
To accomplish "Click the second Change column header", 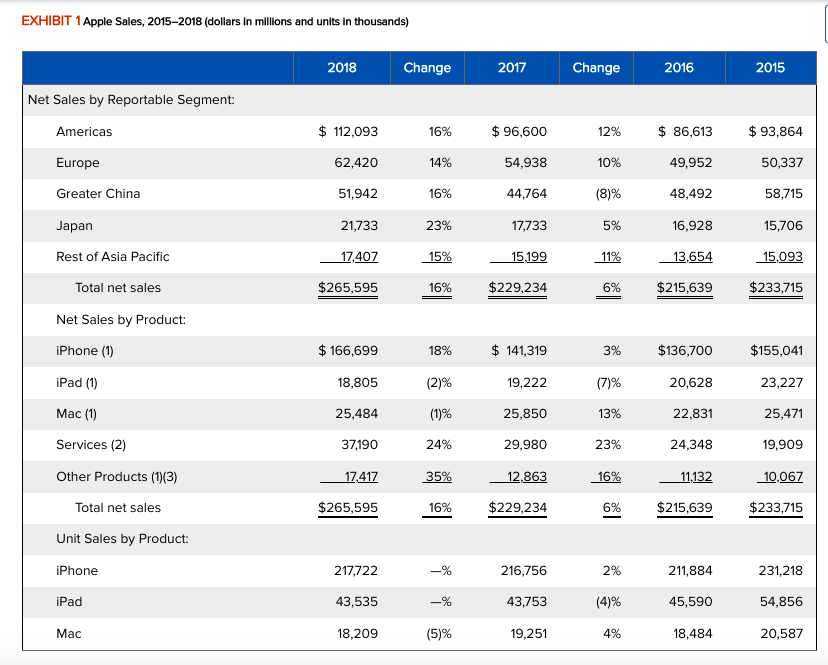I will coord(595,68).
